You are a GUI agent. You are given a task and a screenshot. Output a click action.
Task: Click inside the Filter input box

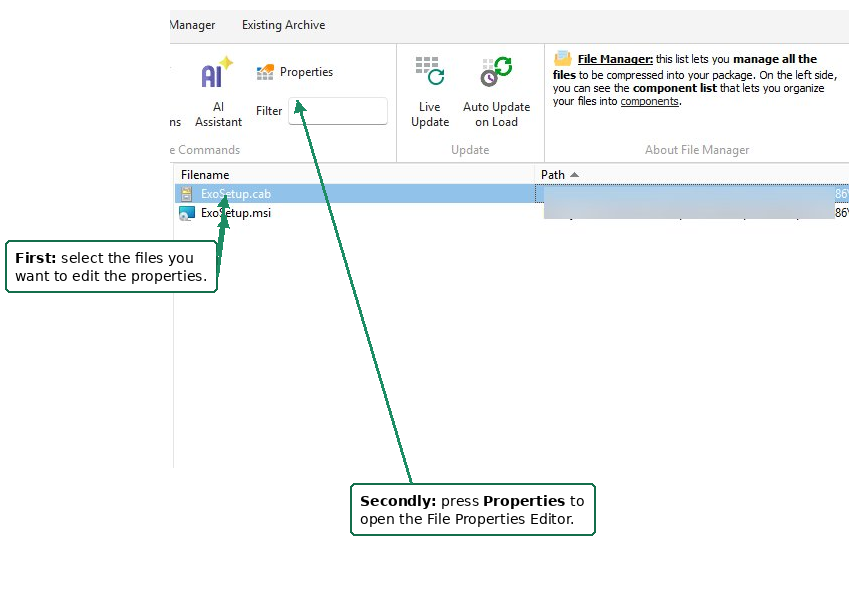(337, 110)
